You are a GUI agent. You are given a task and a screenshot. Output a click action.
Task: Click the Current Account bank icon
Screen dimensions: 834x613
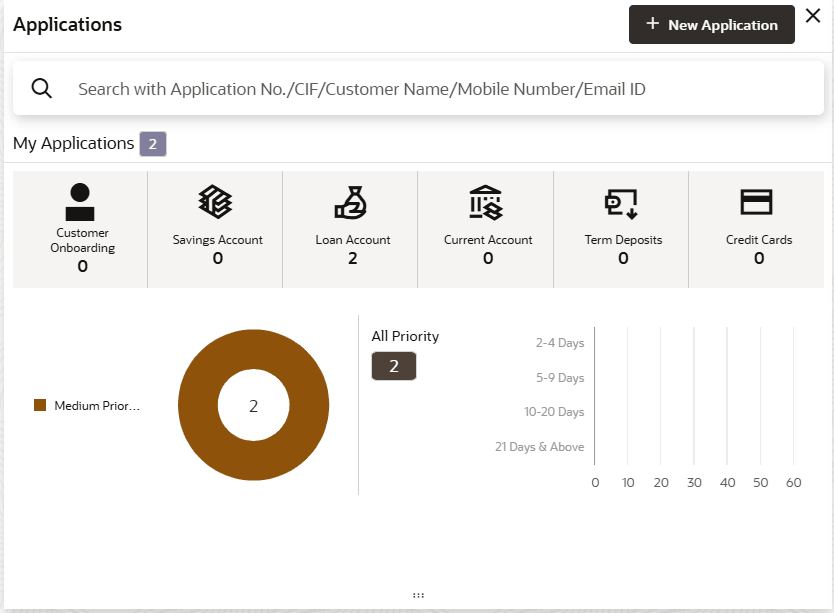pos(487,202)
